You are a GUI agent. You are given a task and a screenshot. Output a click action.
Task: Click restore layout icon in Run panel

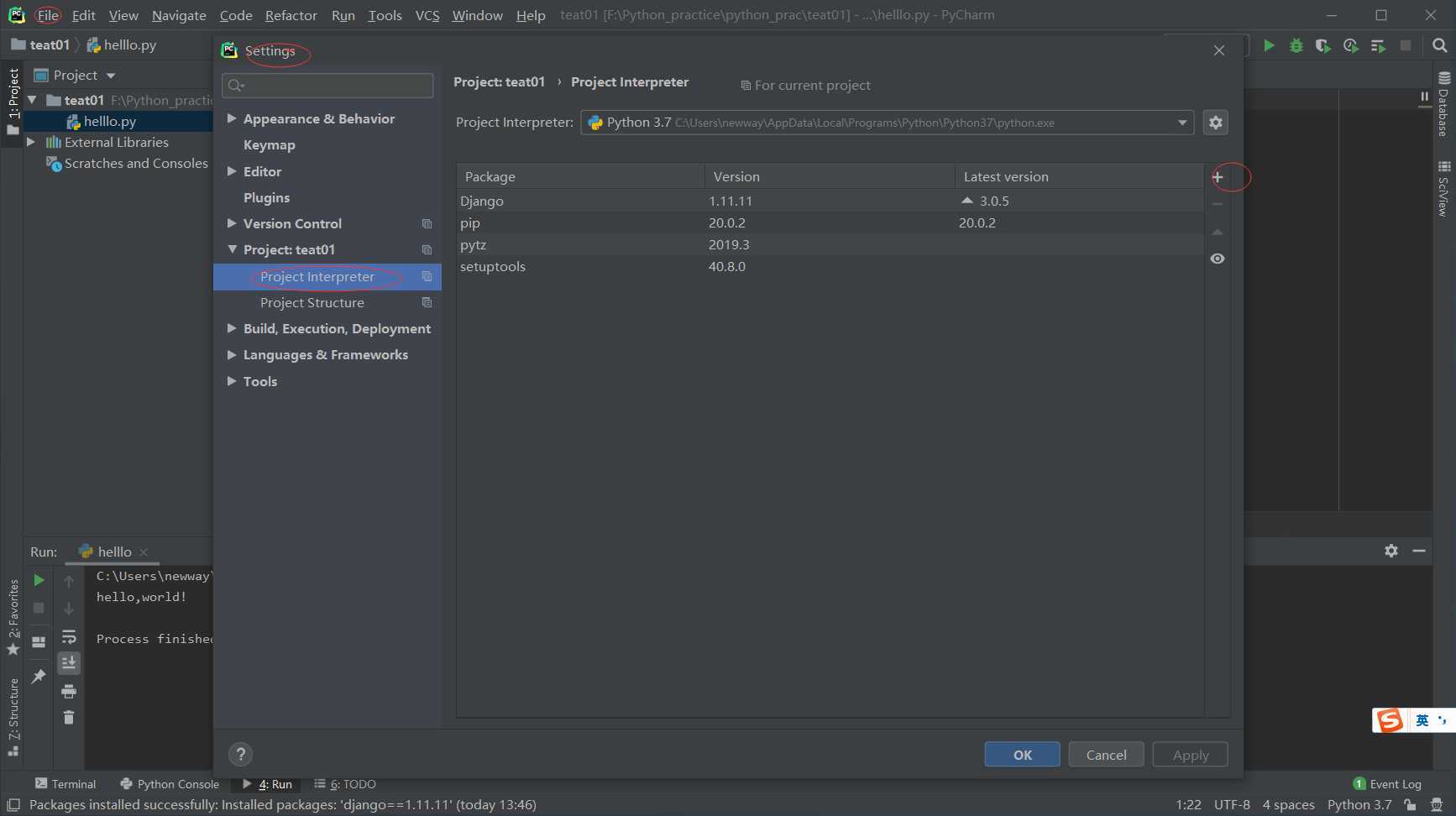pyautogui.click(x=39, y=642)
